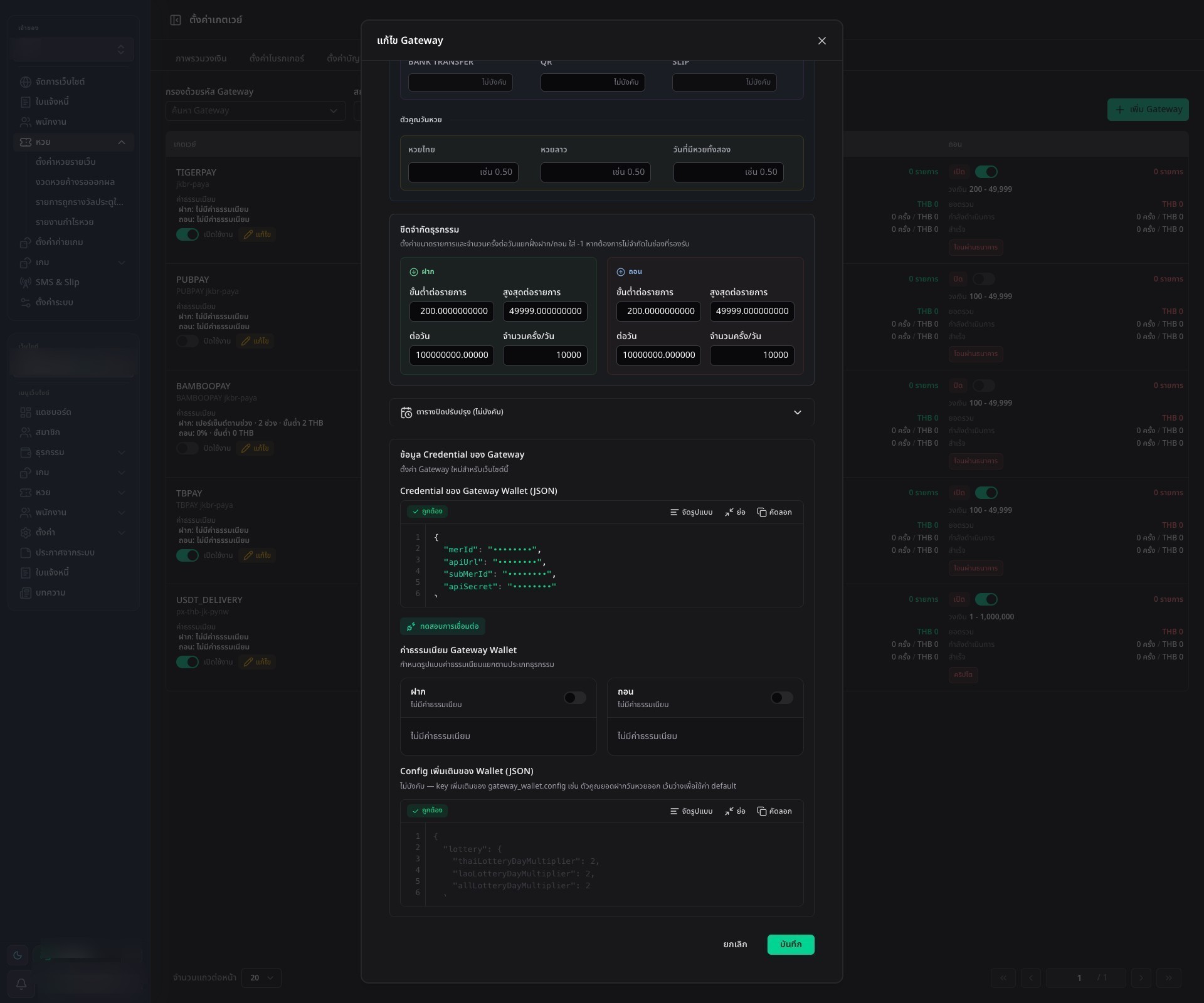
Task: Toggle PUBPAY withdraw switch
Action: pyautogui.click(x=984, y=279)
